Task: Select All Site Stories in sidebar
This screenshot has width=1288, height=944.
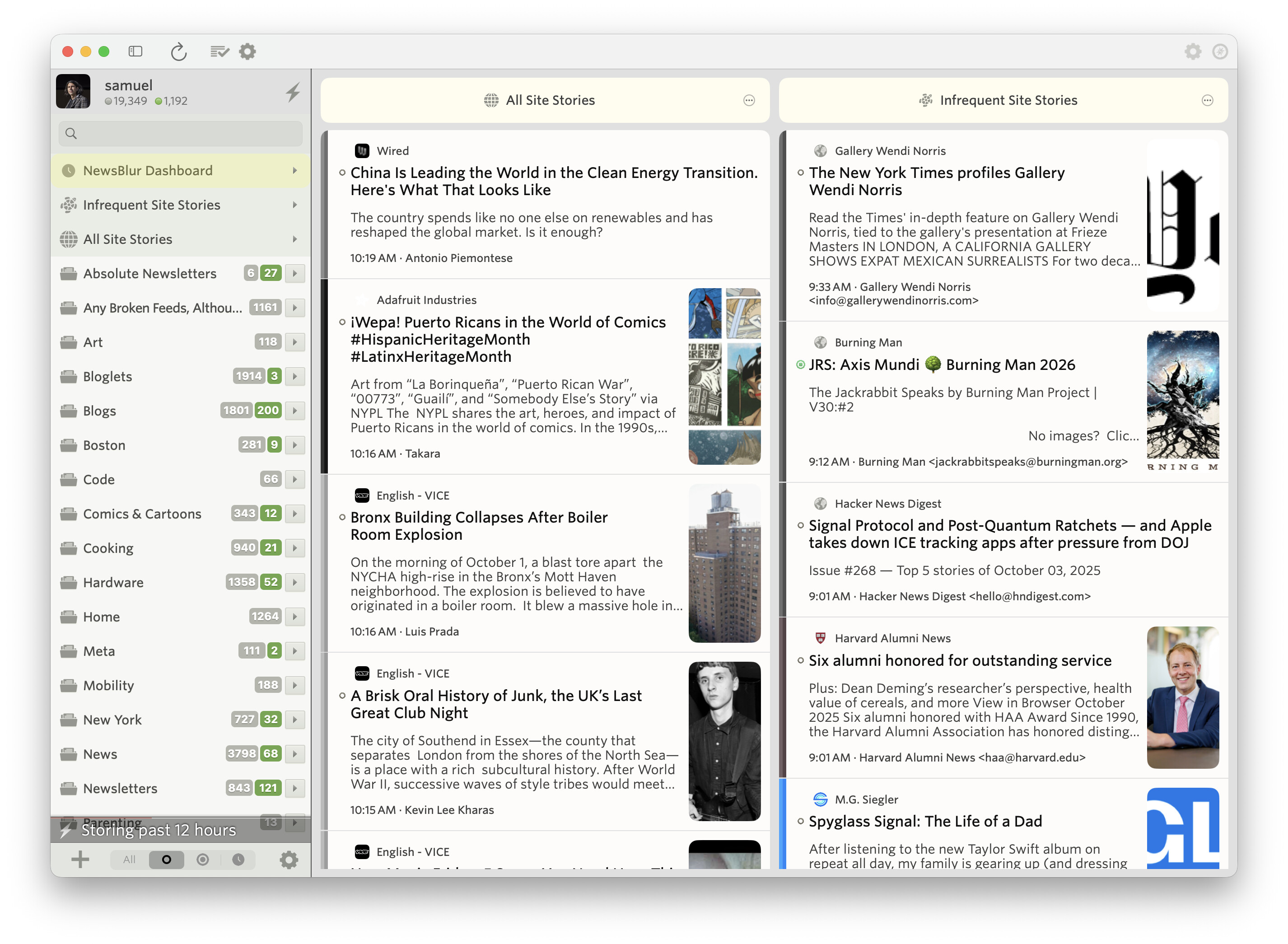Action: pyautogui.click(x=127, y=239)
